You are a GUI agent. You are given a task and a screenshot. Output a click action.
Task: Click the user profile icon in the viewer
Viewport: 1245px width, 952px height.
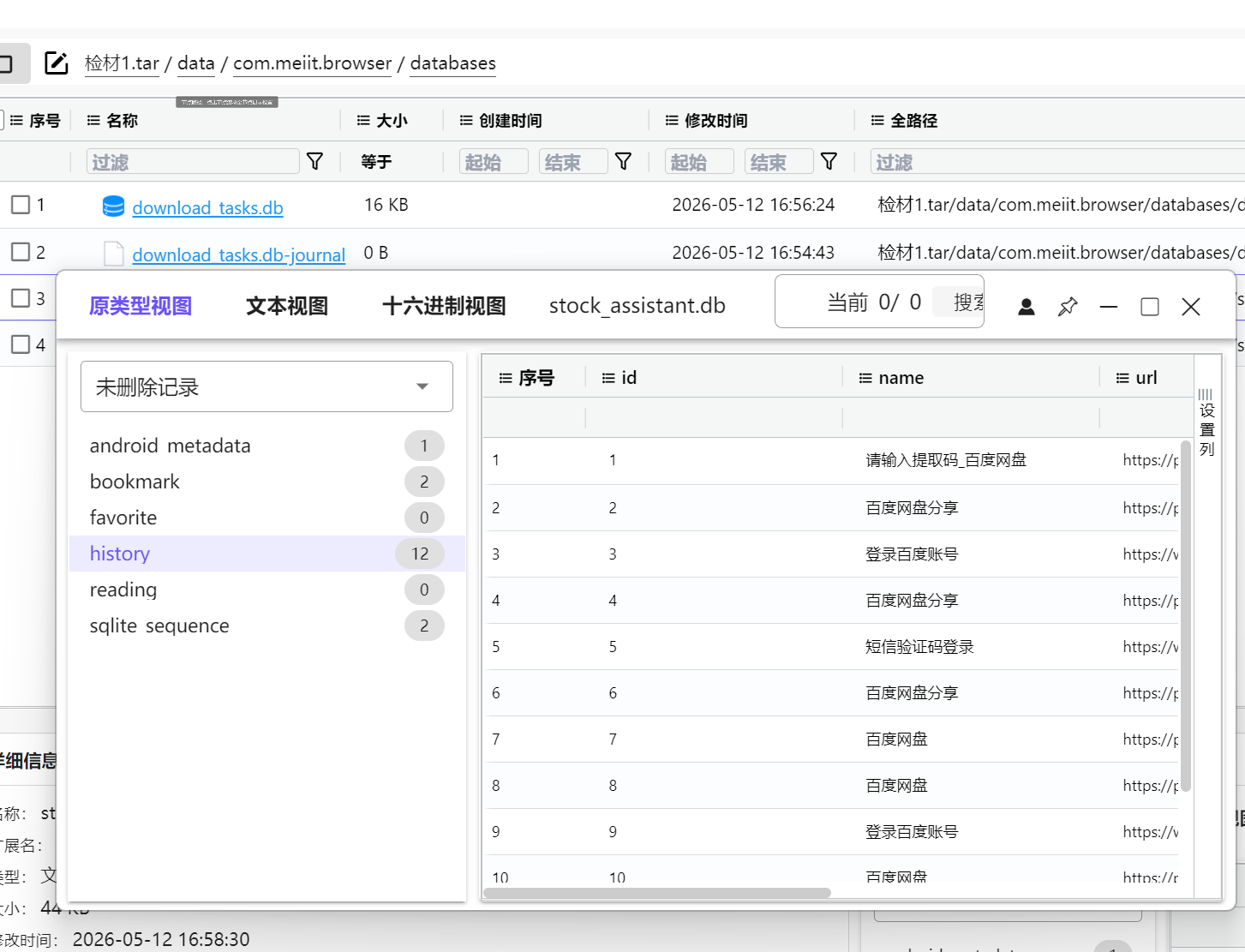(x=1027, y=307)
